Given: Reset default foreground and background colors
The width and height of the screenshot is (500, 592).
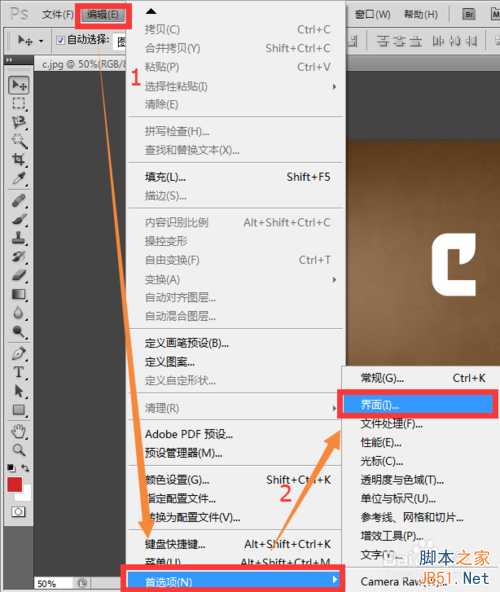Looking at the screenshot, I should pos(11,468).
